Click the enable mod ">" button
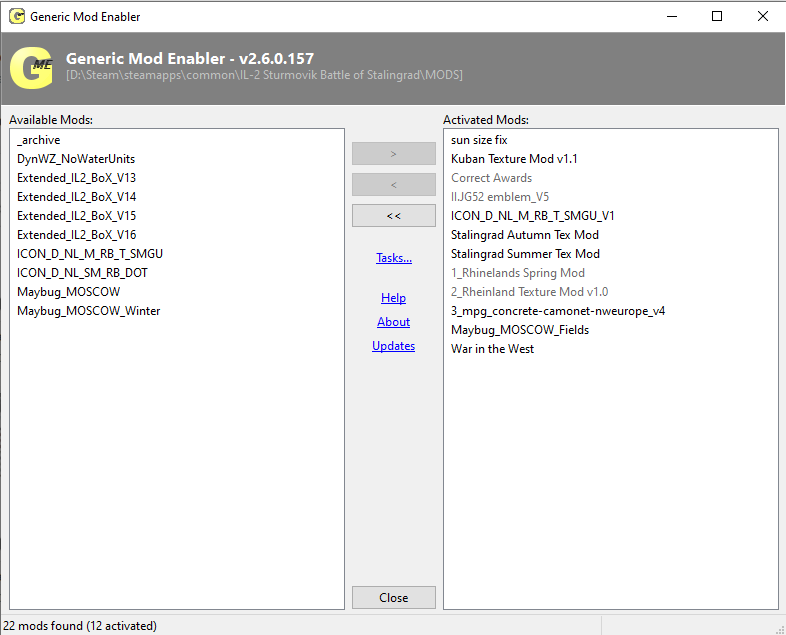Viewport: 786px width, 635px height. (x=394, y=153)
